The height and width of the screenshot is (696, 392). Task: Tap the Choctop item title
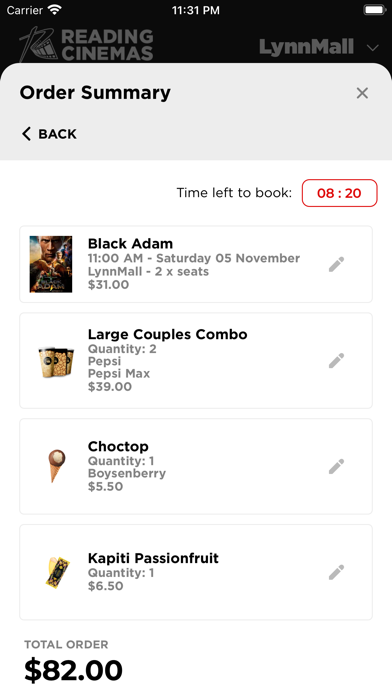point(118,446)
